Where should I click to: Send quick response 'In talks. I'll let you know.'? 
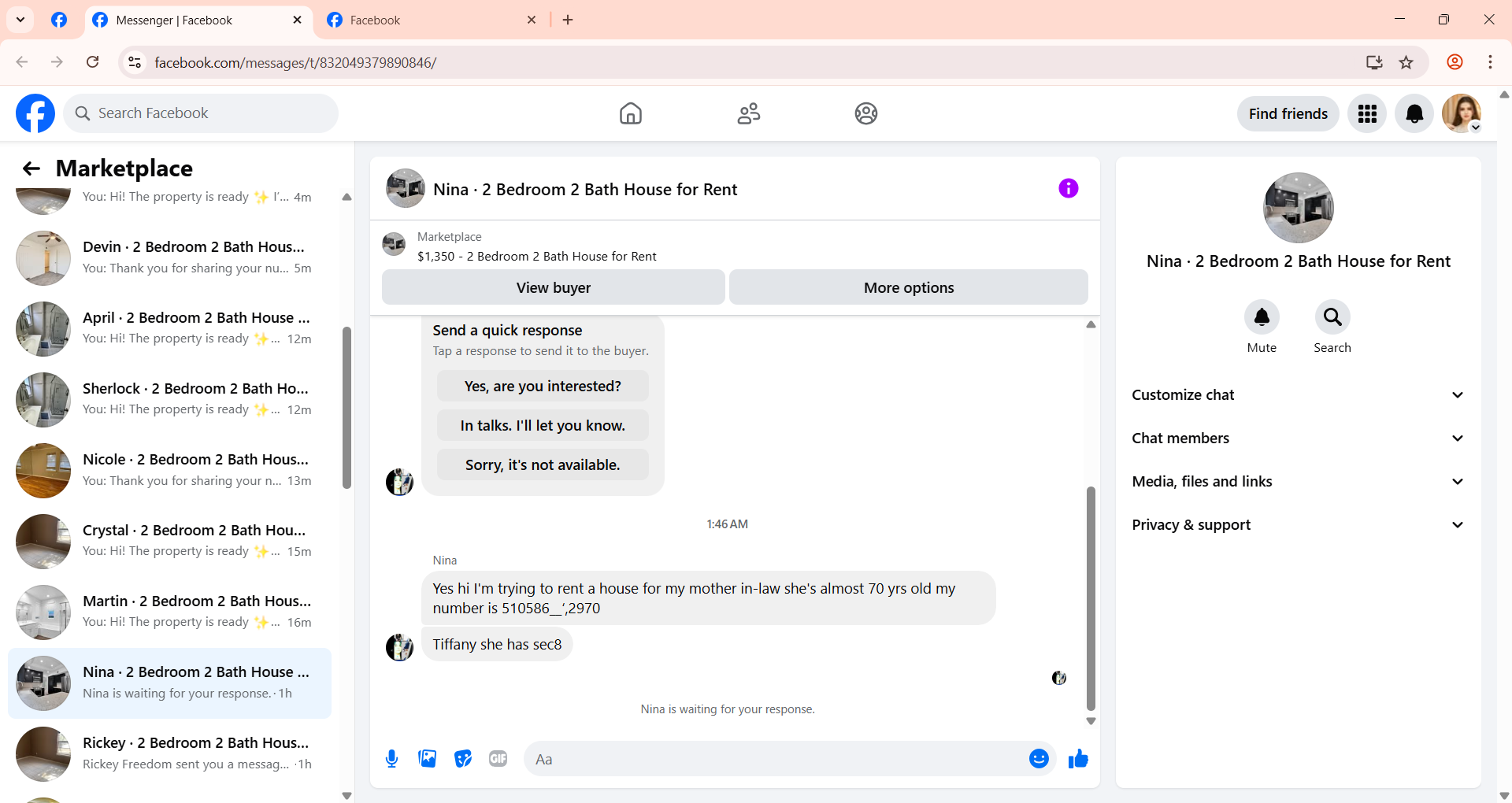(543, 426)
